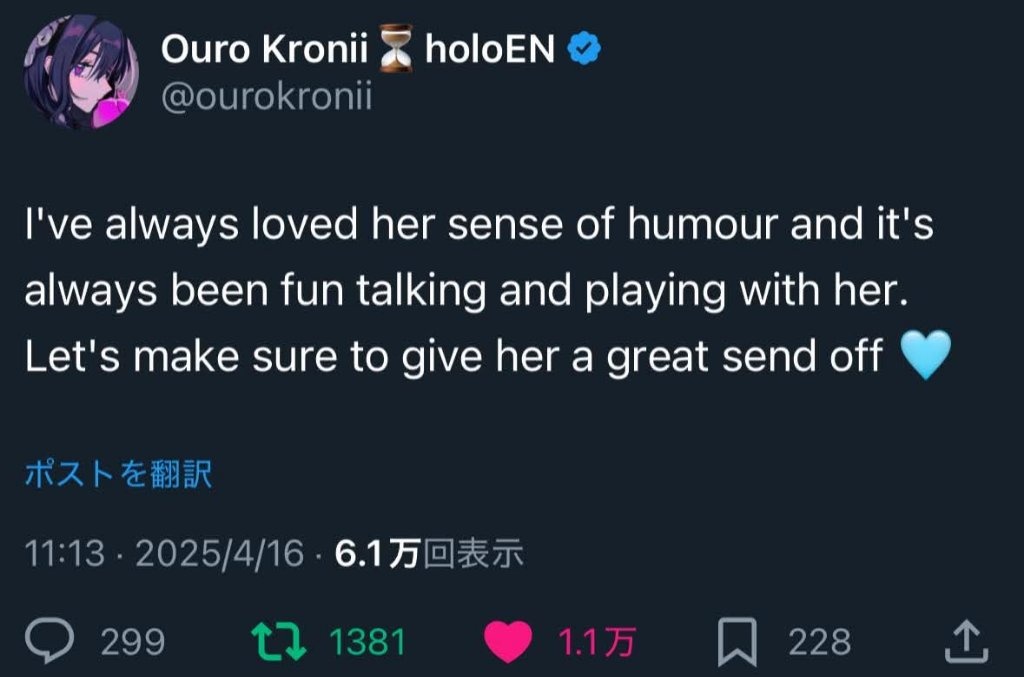Bookmark the post with the bookmark icon
The width and height of the screenshot is (1024, 677).
[x=737, y=642]
